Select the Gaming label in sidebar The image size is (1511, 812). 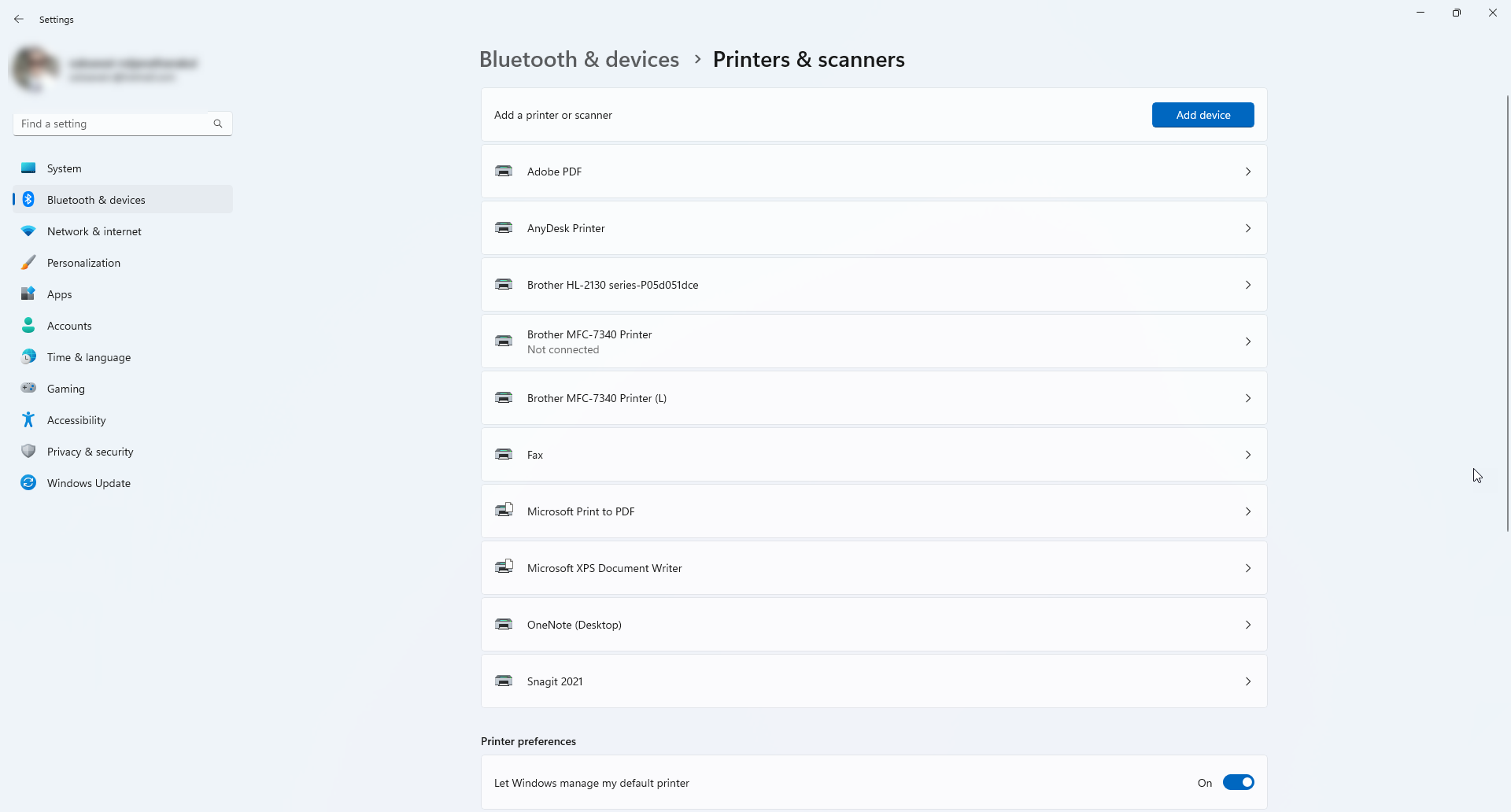click(x=66, y=389)
